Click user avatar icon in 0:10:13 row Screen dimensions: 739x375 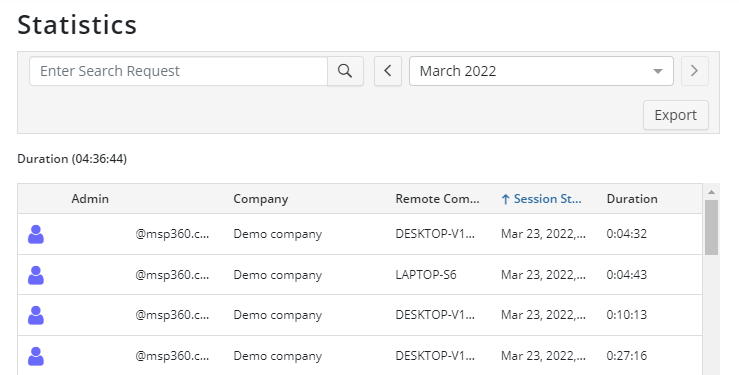(x=36, y=315)
